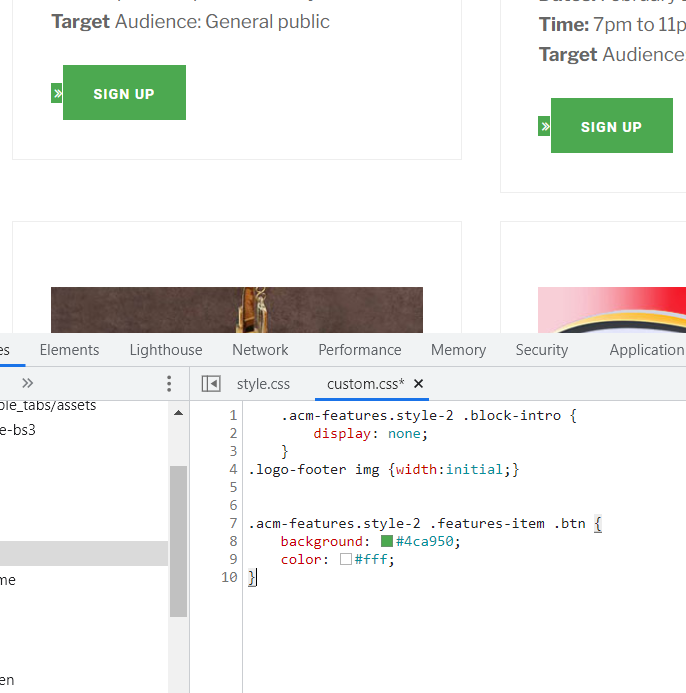Click the arrow icon beside right SIGN UP
This screenshot has height=693, width=686.
pyautogui.click(x=544, y=126)
